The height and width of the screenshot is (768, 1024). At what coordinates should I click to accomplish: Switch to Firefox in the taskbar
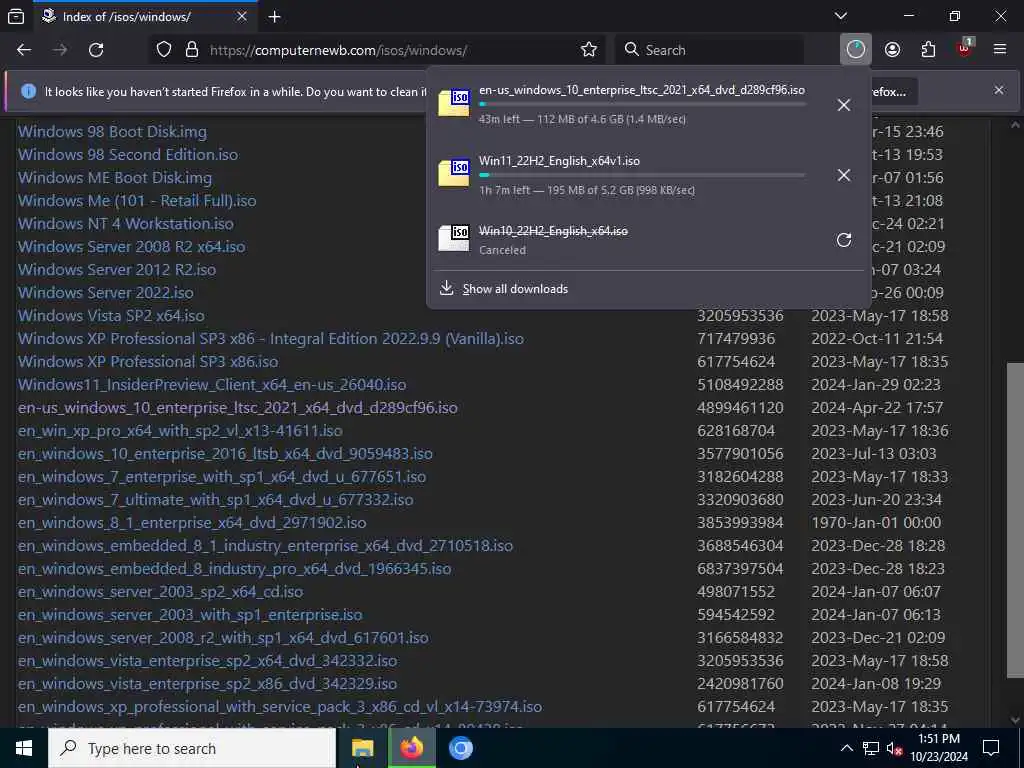(411, 748)
